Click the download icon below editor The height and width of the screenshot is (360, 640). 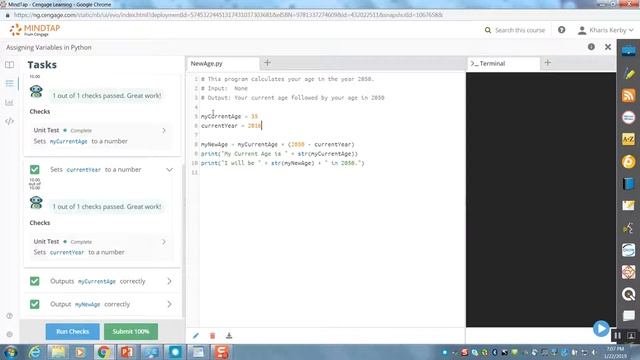229,336
